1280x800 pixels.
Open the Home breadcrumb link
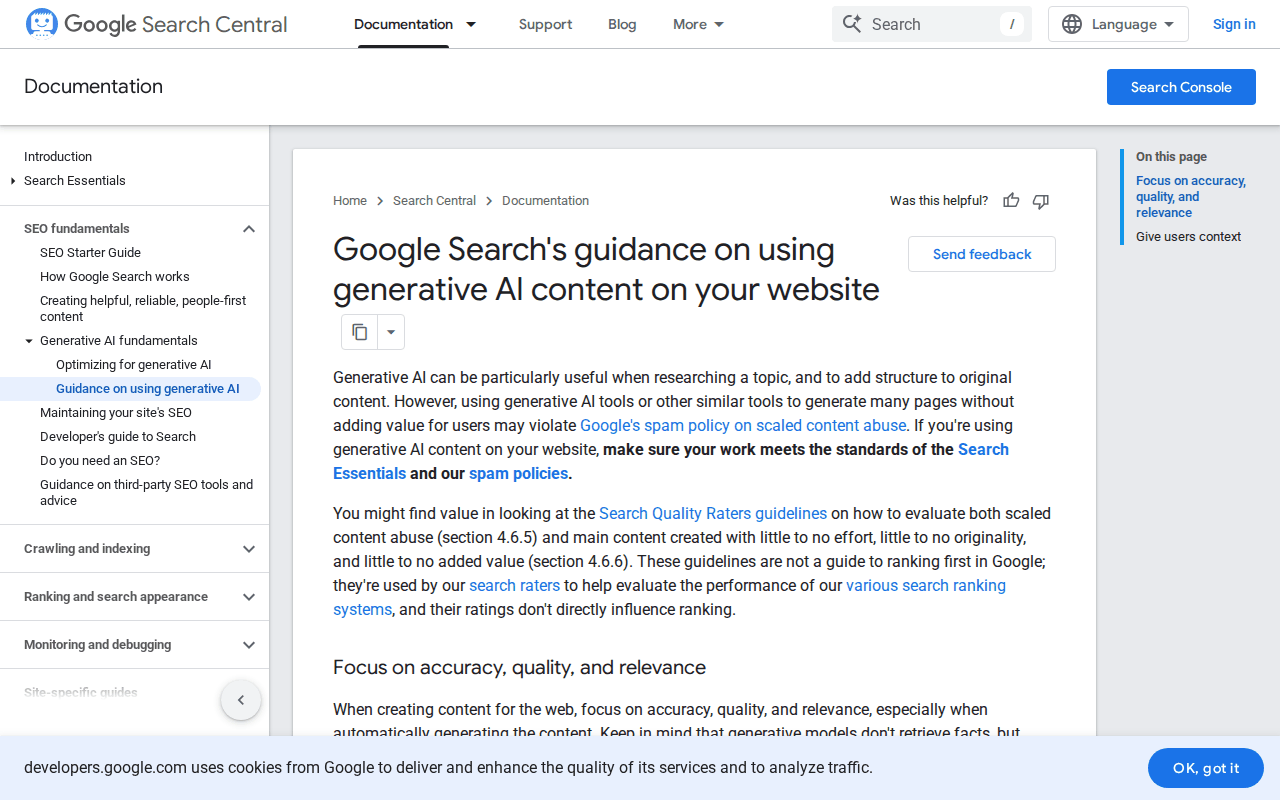[x=350, y=201]
